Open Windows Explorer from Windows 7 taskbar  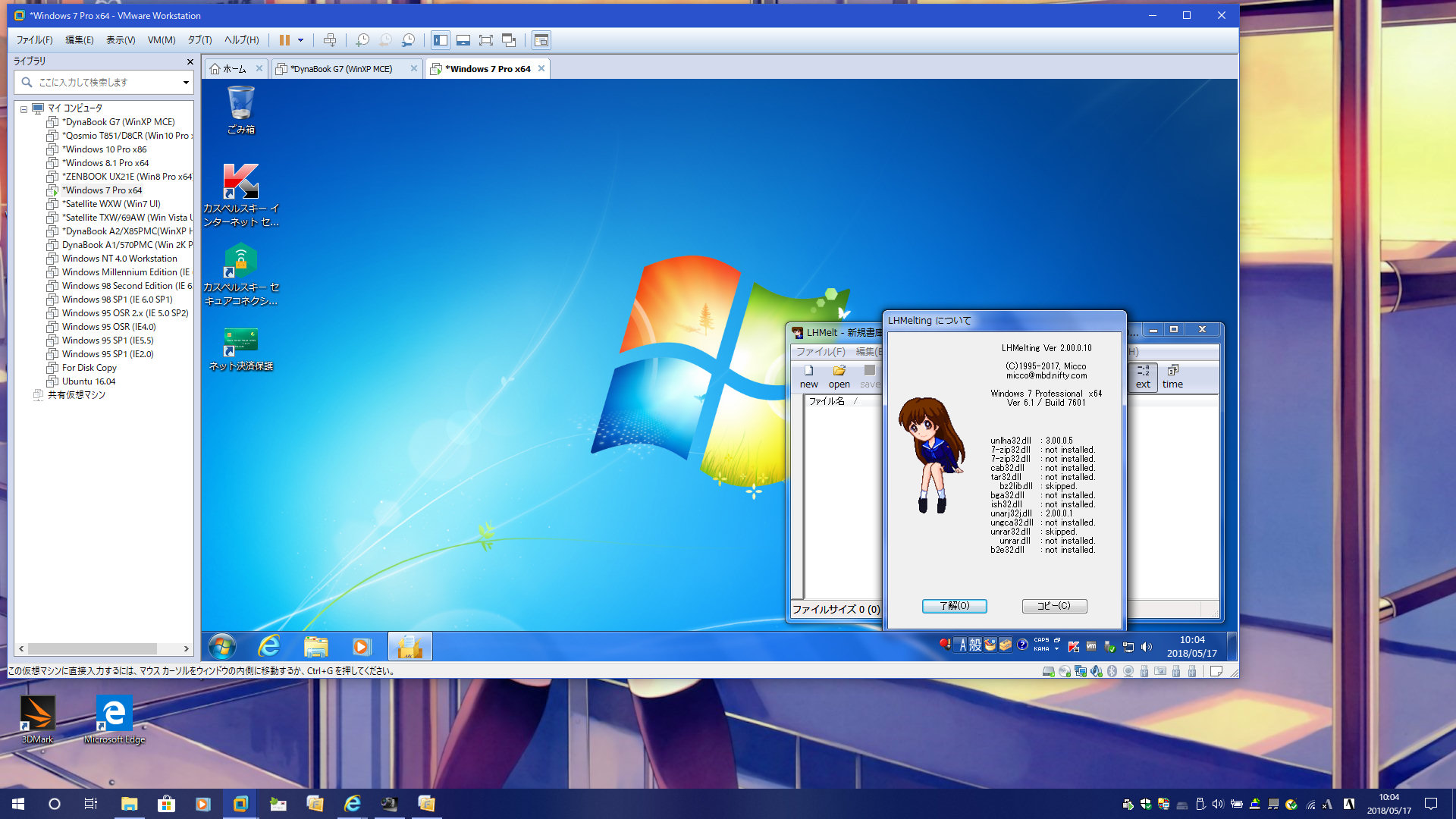[x=315, y=647]
